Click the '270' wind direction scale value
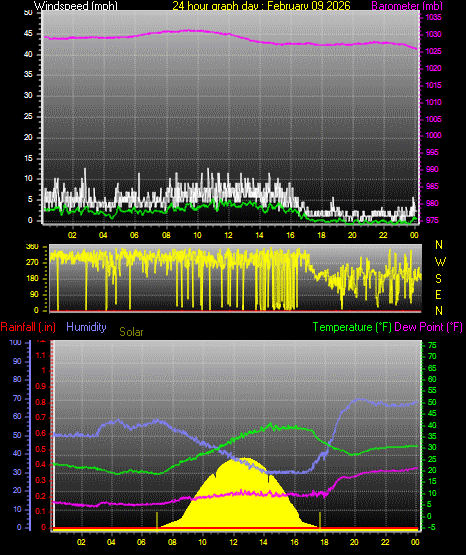The image size is (466, 555). pyautogui.click(x=32, y=263)
